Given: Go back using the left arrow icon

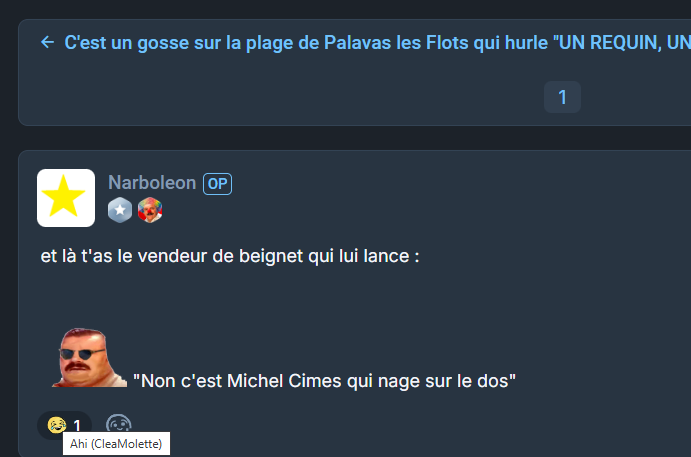Looking at the screenshot, I should [x=48, y=42].
